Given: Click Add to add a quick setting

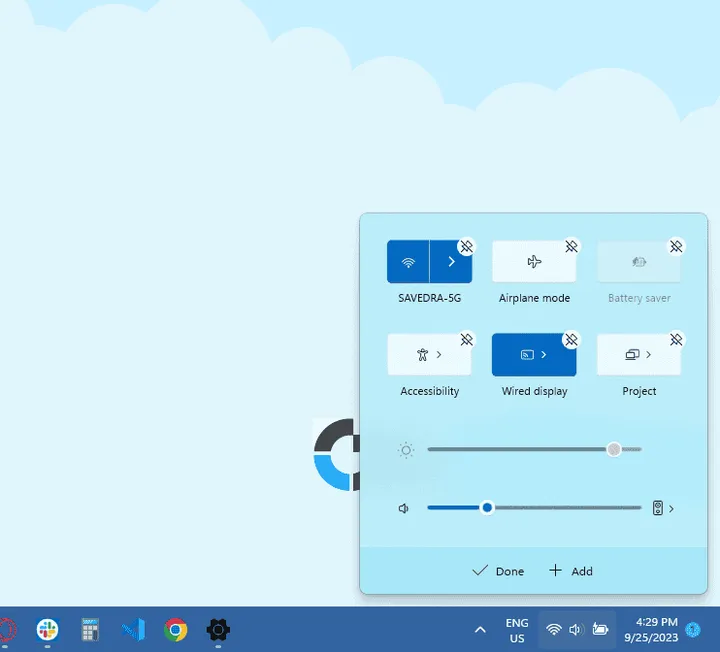Looking at the screenshot, I should pos(571,571).
